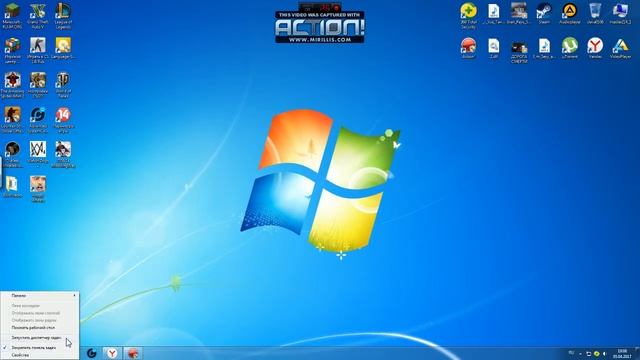Open Yandex browser desktop shortcut
Viewport: 640px width, 360px height.
595,49
